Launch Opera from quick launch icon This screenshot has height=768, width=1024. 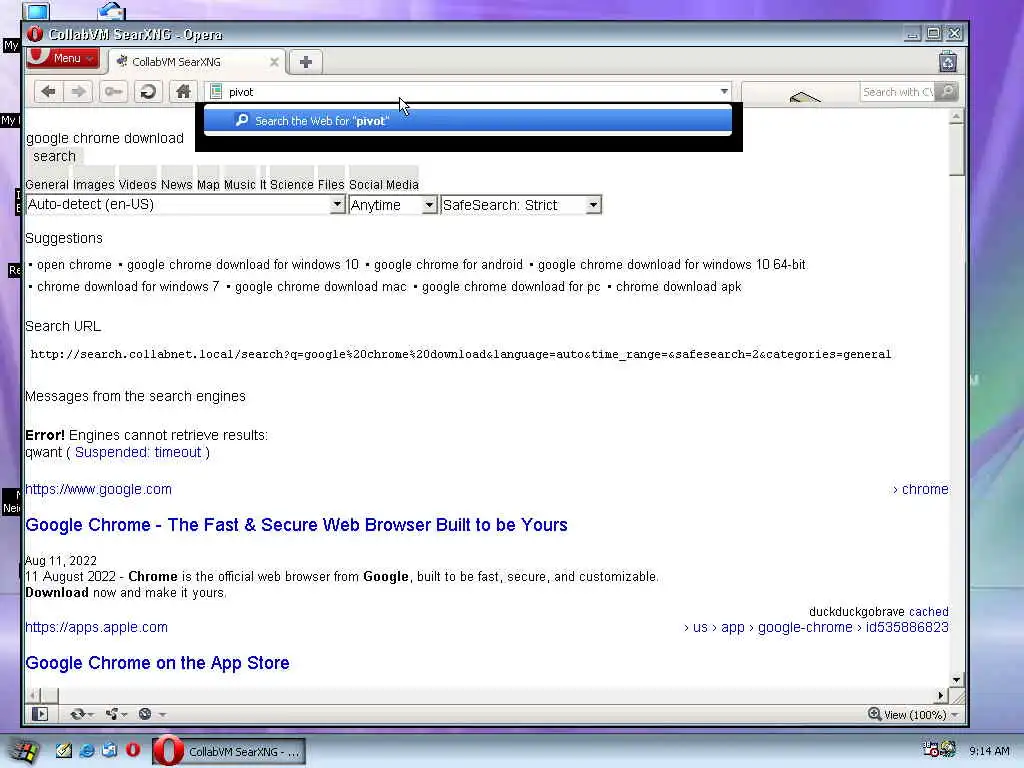point(133,750)
